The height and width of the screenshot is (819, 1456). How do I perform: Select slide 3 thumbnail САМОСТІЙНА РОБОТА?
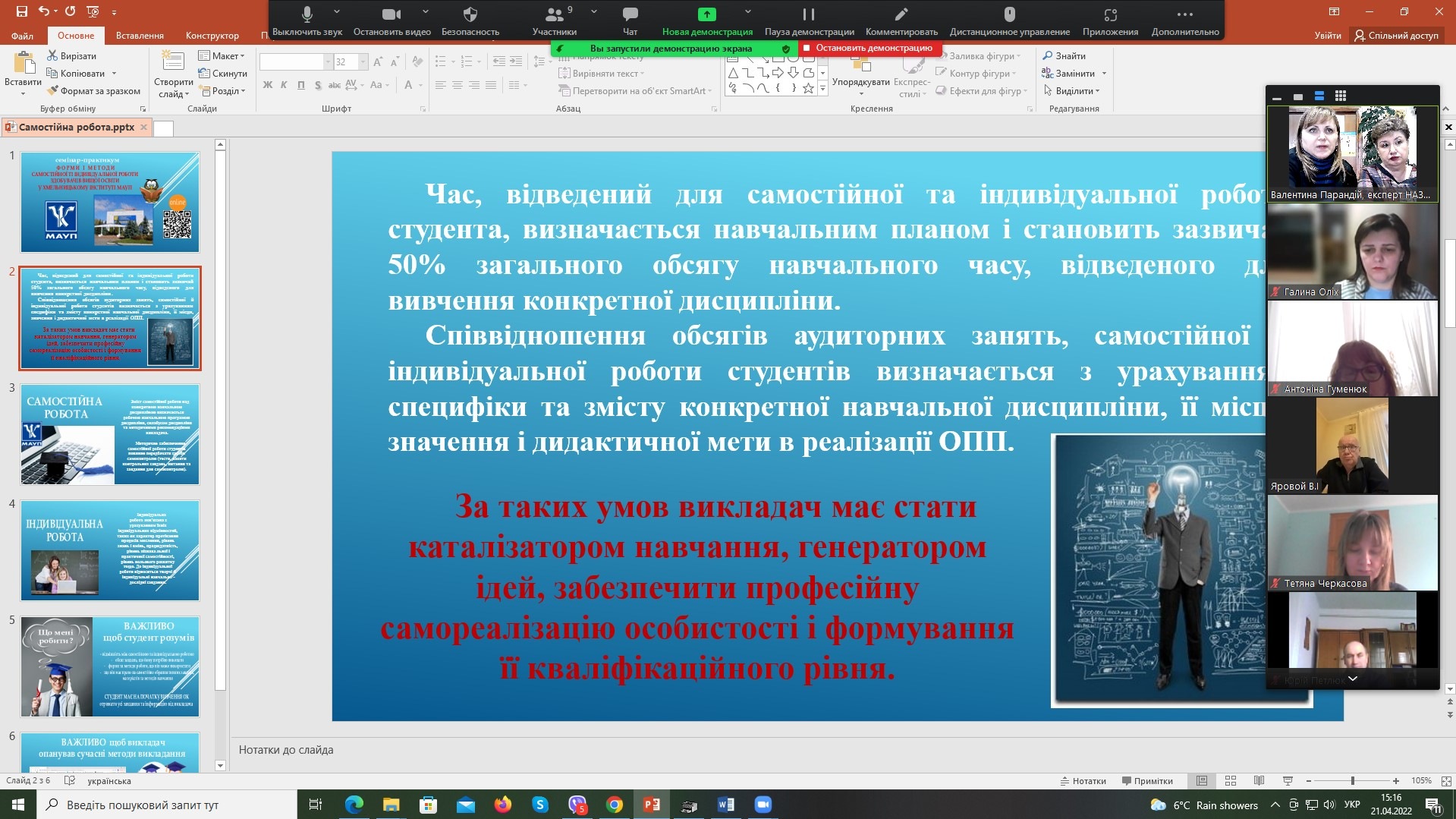coord(110,435)
